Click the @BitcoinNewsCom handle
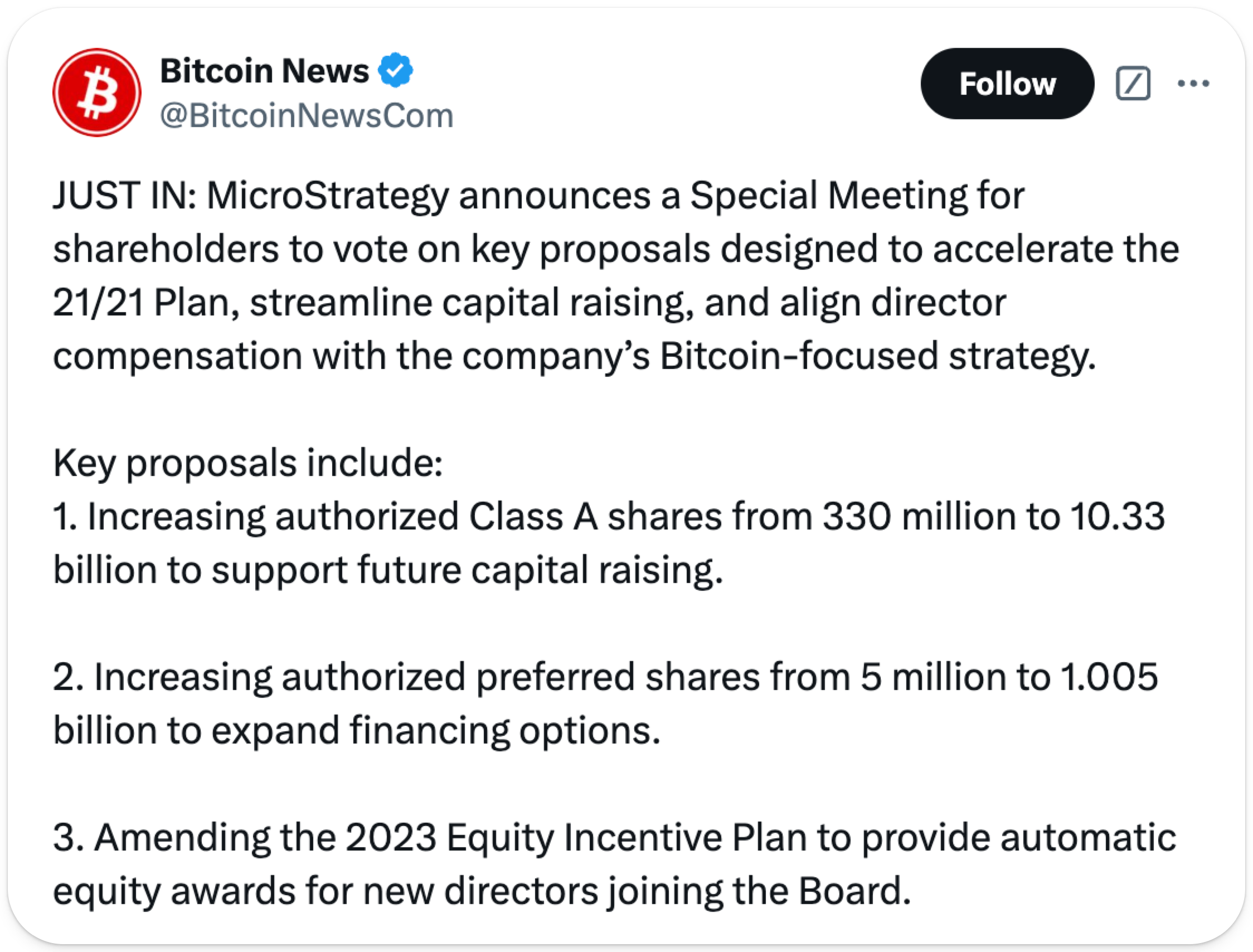1253x952 pixels. point(307,115)
